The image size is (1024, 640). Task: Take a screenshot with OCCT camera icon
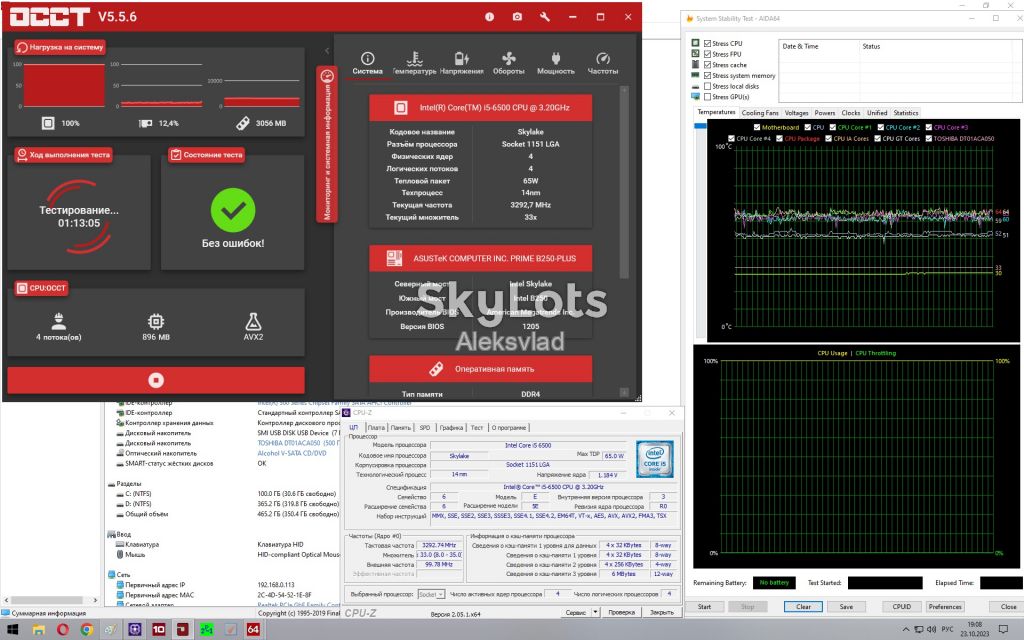[517, 17]
